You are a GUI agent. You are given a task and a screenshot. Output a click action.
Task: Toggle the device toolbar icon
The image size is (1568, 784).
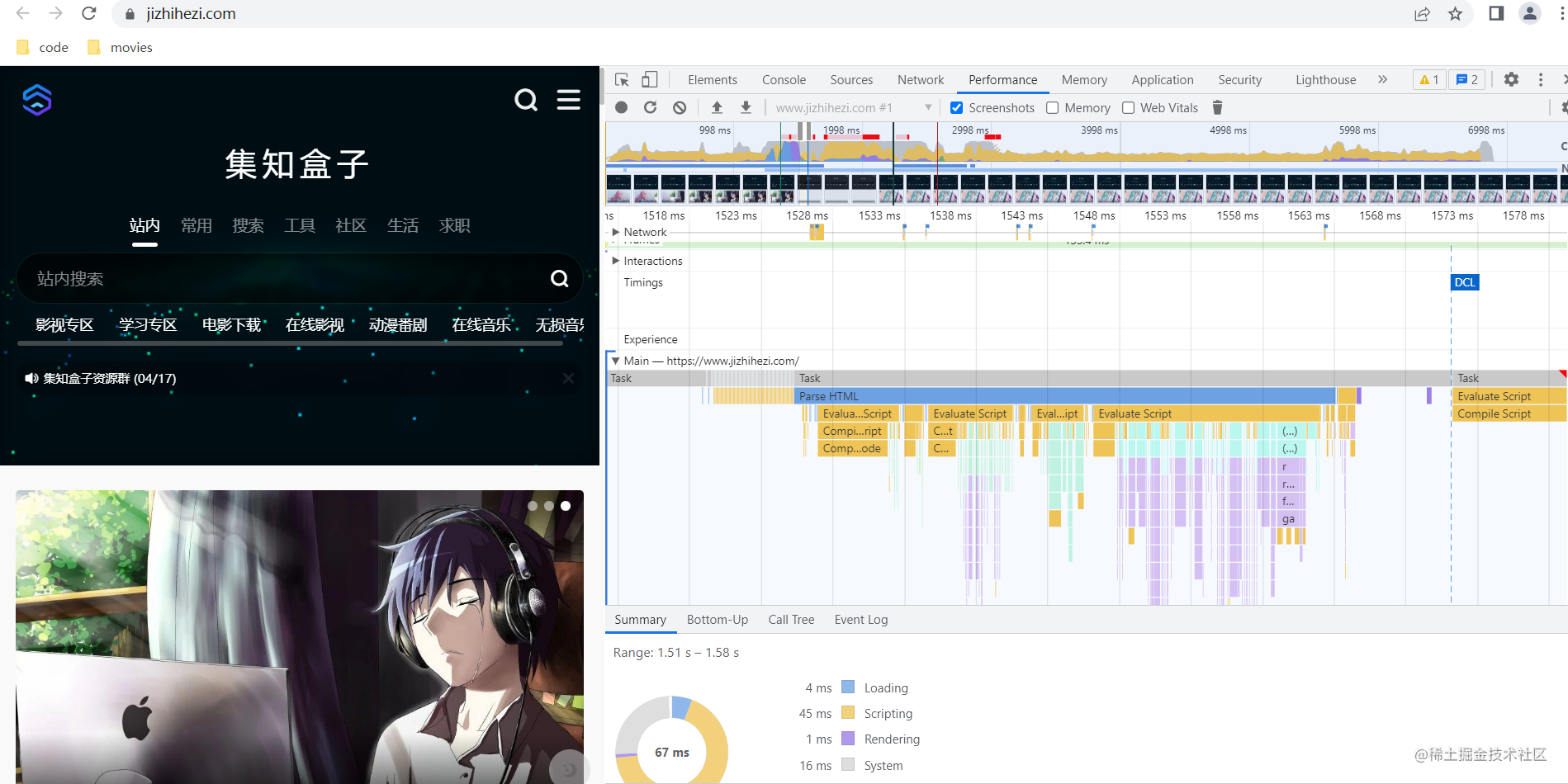tap(650, 79)
